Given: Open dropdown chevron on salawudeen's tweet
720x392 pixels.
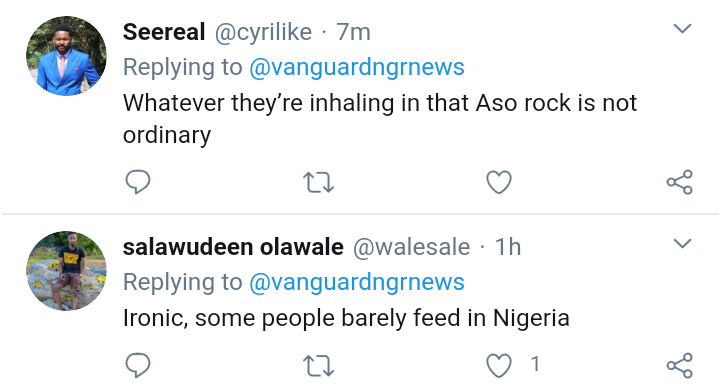Looking at the screenshot, I should (682, 243).
